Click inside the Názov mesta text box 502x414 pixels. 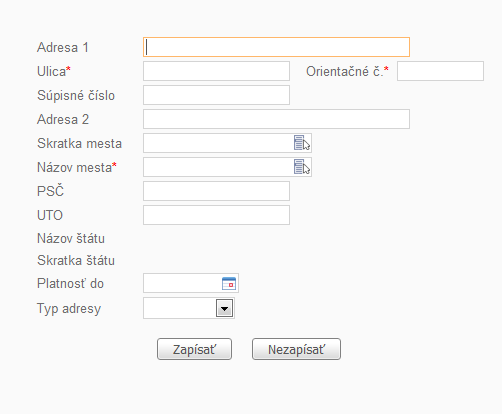218,167
